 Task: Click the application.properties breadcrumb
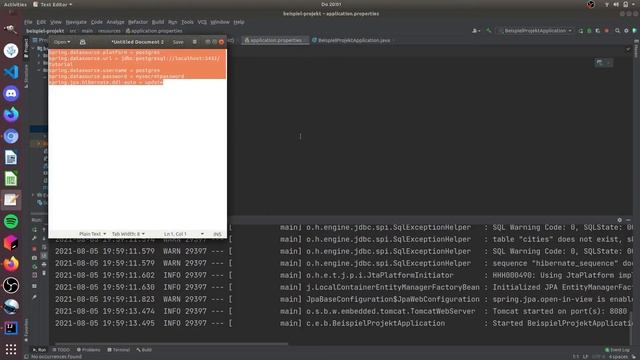pyautogui.click(x=154, y=31)
